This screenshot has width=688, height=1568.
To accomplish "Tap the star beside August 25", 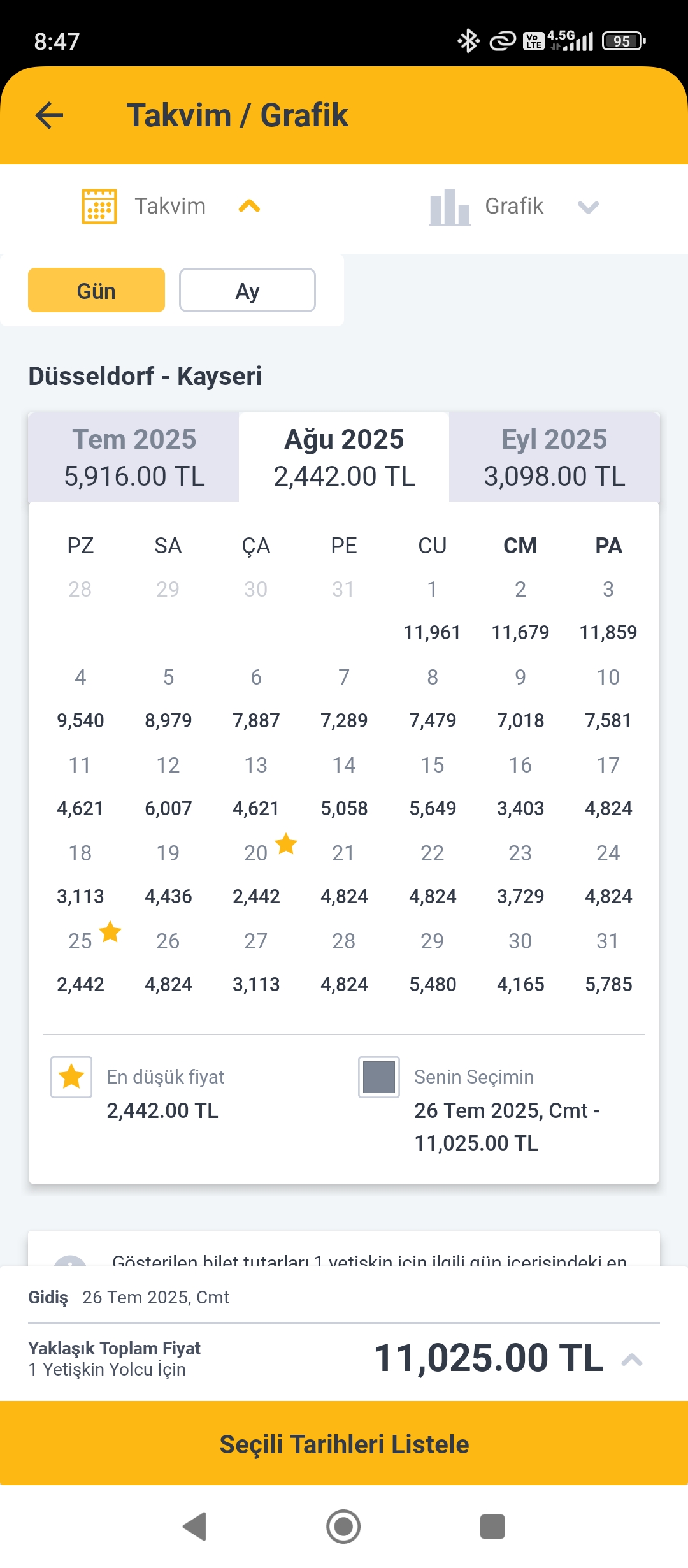I will coord(110,932).
